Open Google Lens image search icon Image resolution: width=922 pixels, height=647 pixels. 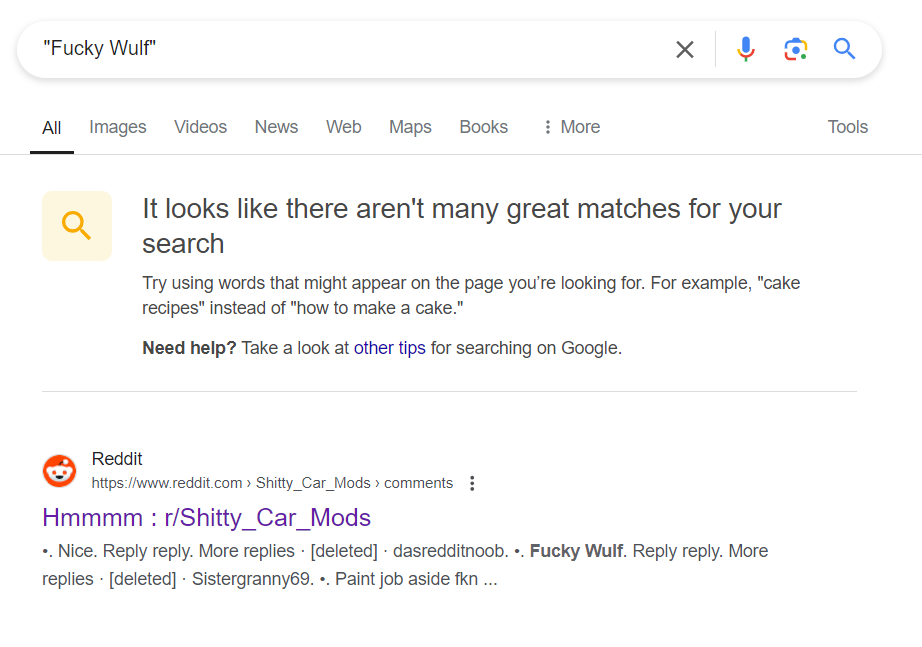795,49
